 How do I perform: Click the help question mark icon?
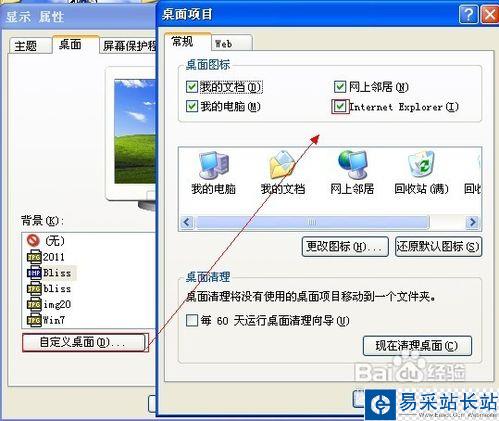tap(468, 14)
